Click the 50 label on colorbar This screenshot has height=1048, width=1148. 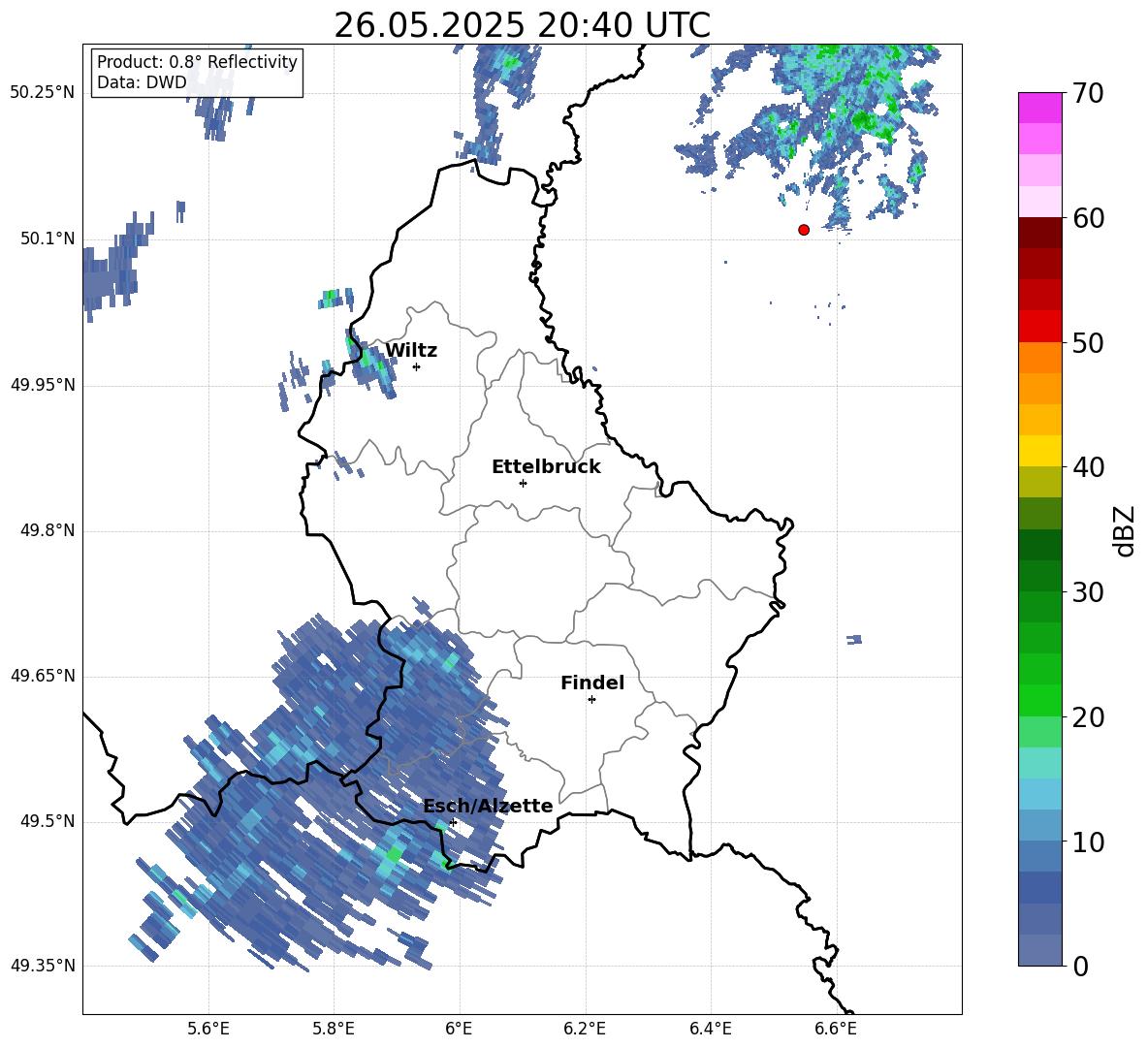point(1088,343)
